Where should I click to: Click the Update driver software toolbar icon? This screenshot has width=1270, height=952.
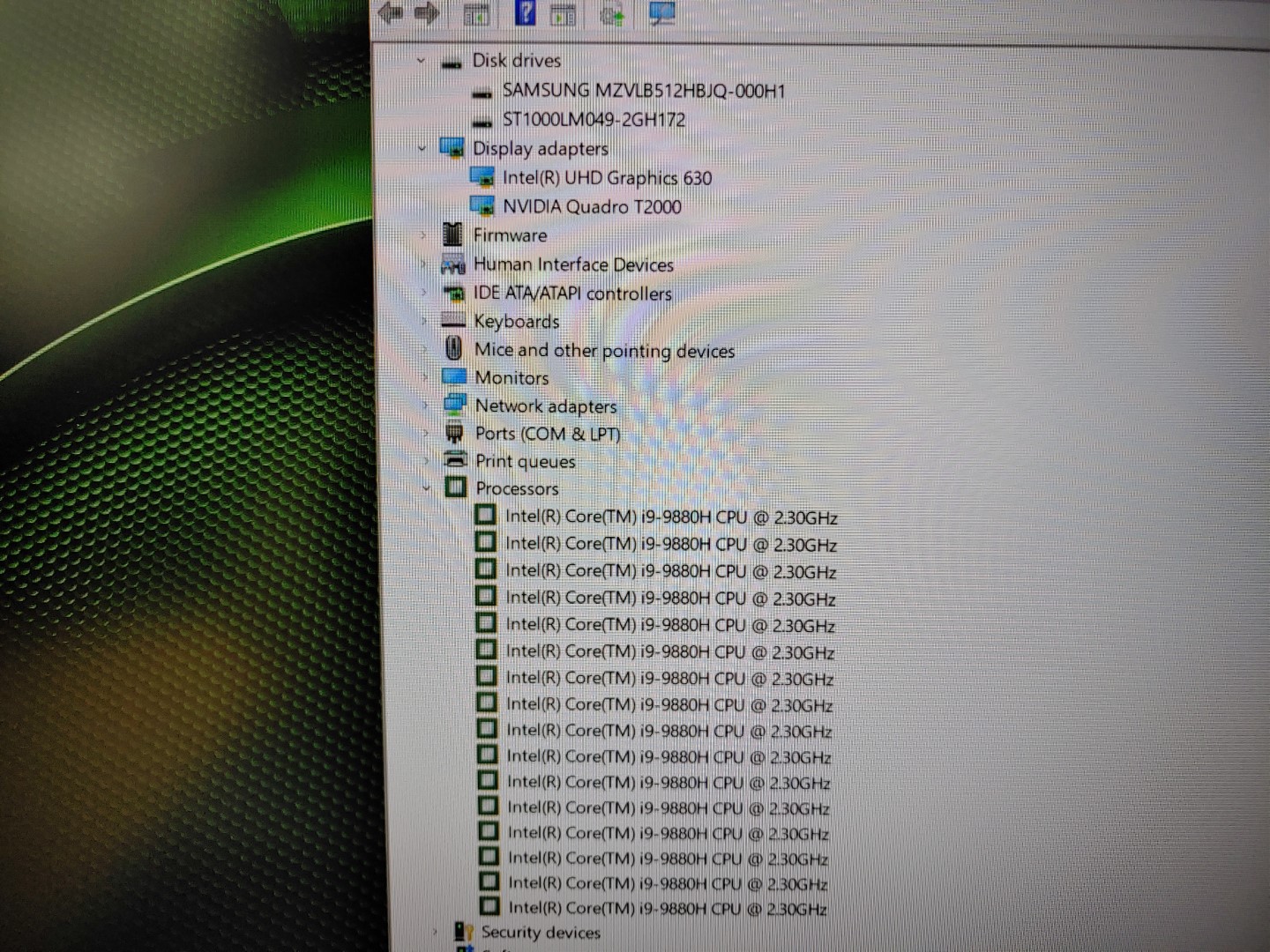(x=612, y=13)
